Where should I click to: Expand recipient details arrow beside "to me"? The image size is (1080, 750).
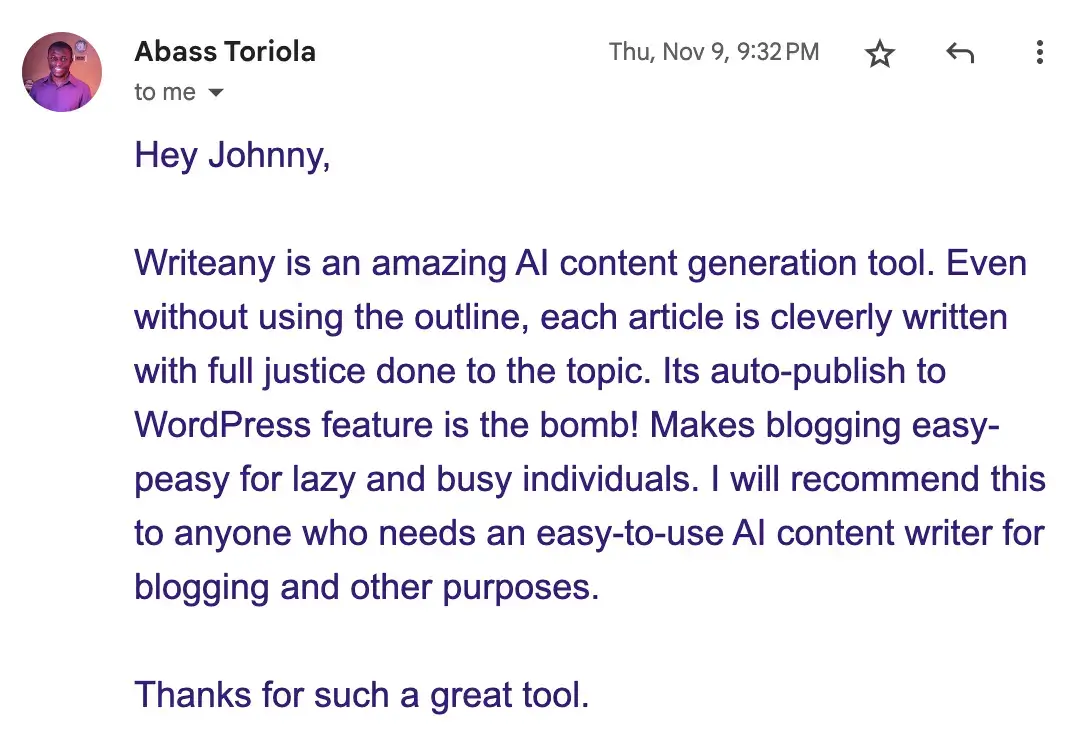pos(215,93)
